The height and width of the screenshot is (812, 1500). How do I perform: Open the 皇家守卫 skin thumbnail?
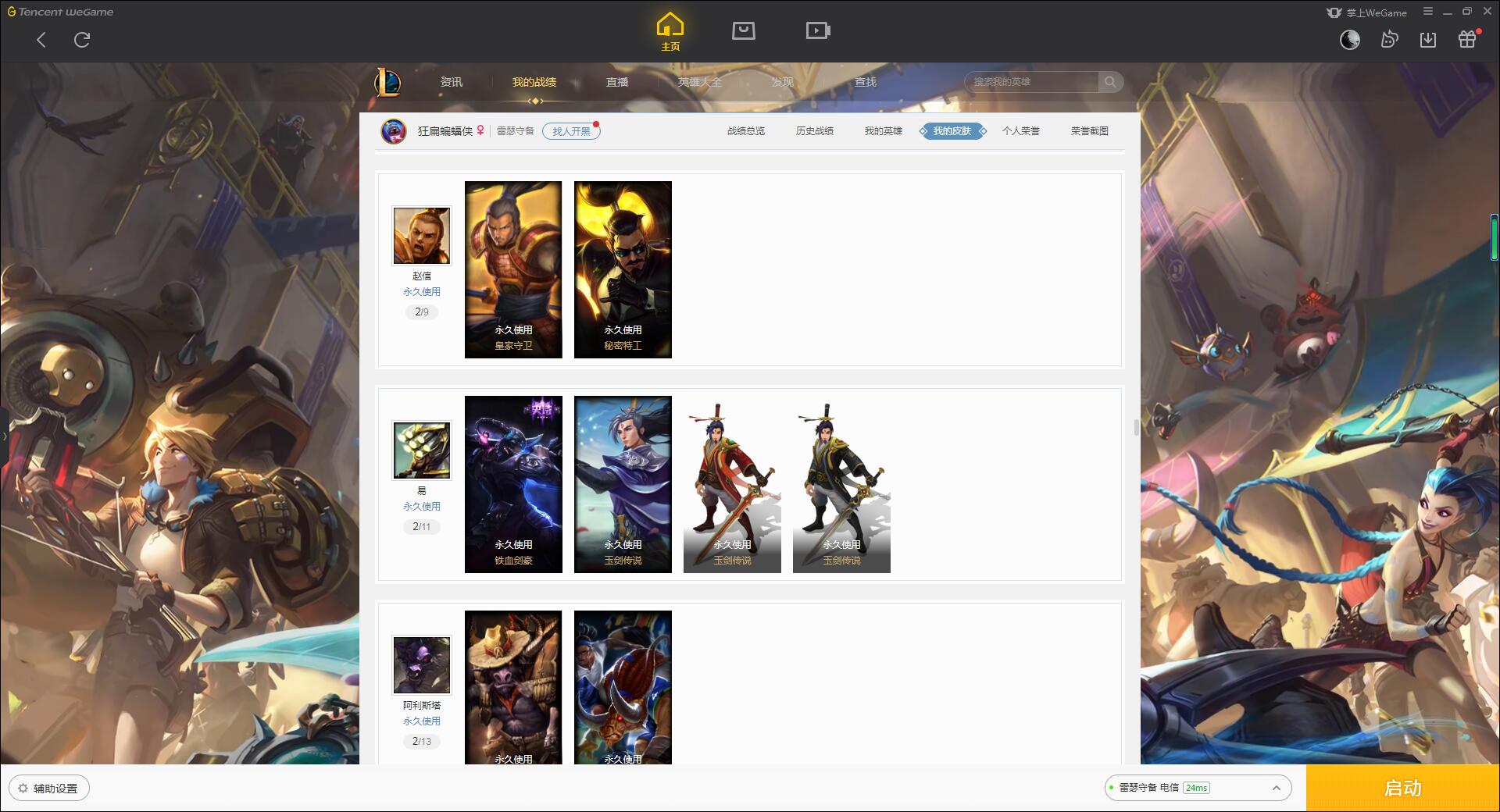(x=513, y=270)
